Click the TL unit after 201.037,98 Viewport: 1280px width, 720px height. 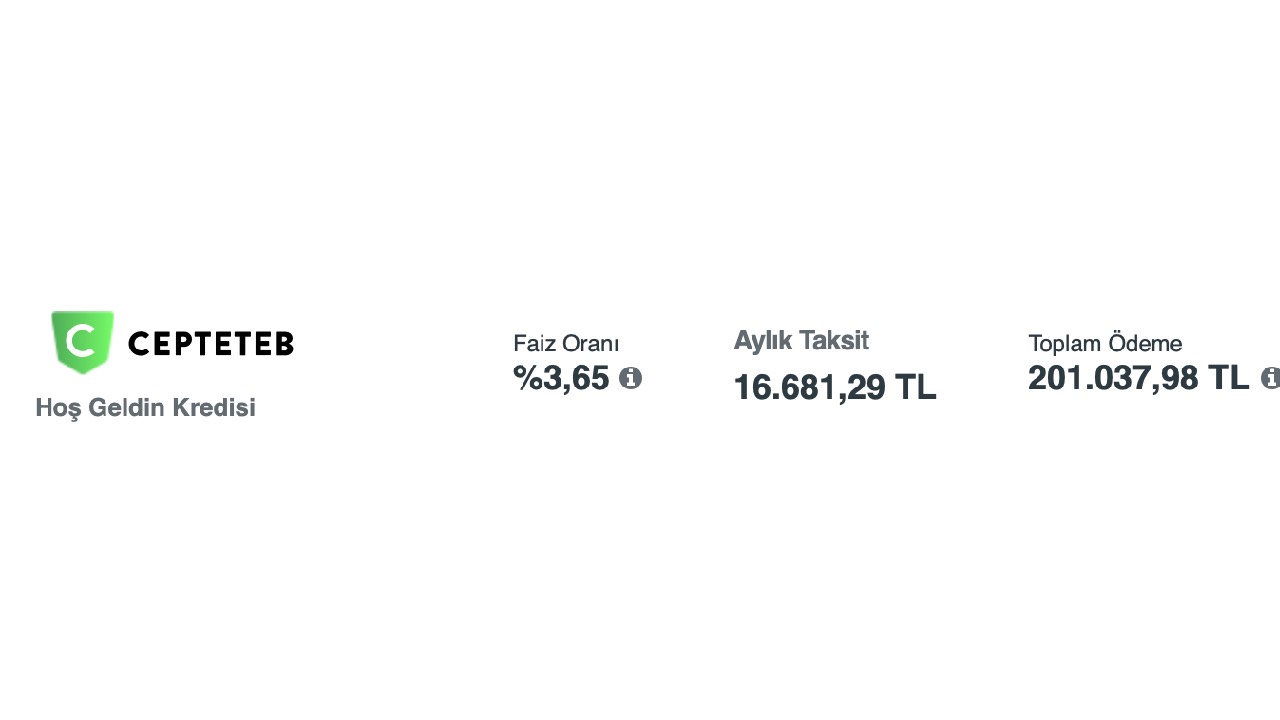tap(1229, 378)
